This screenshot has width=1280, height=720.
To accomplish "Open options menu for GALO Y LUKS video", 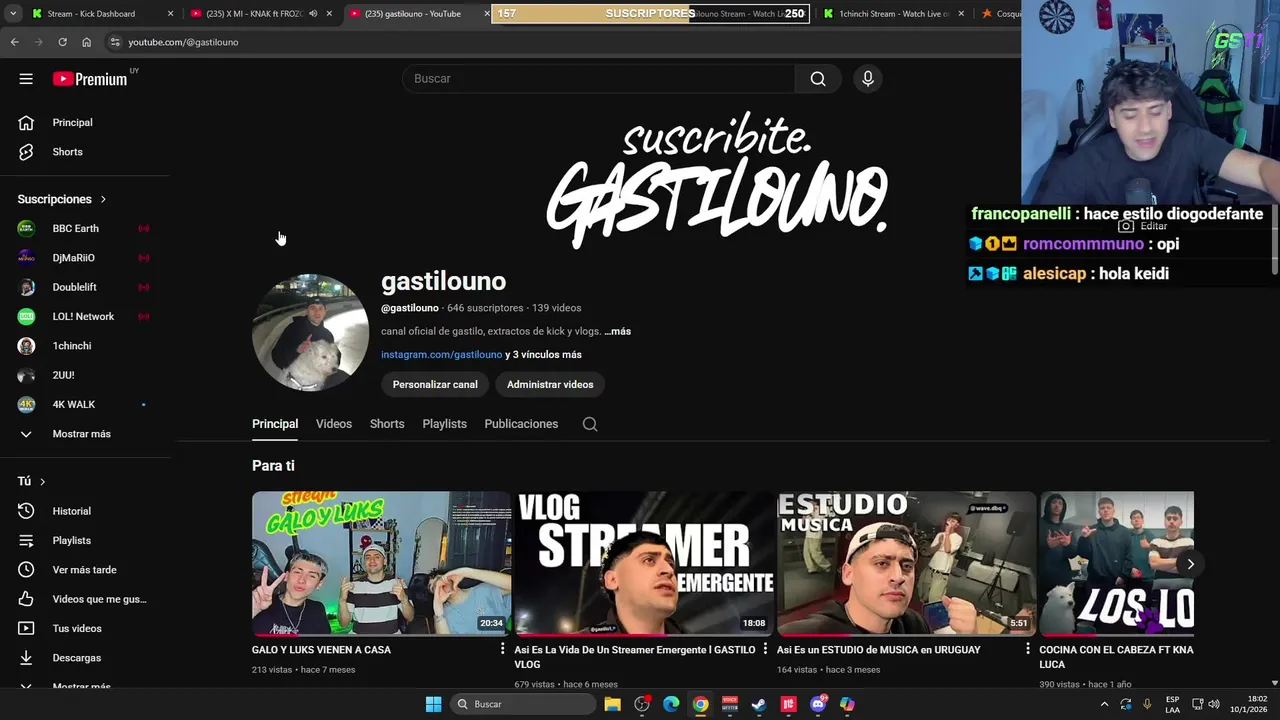I will pyautogui.click(x=503, y=650).
